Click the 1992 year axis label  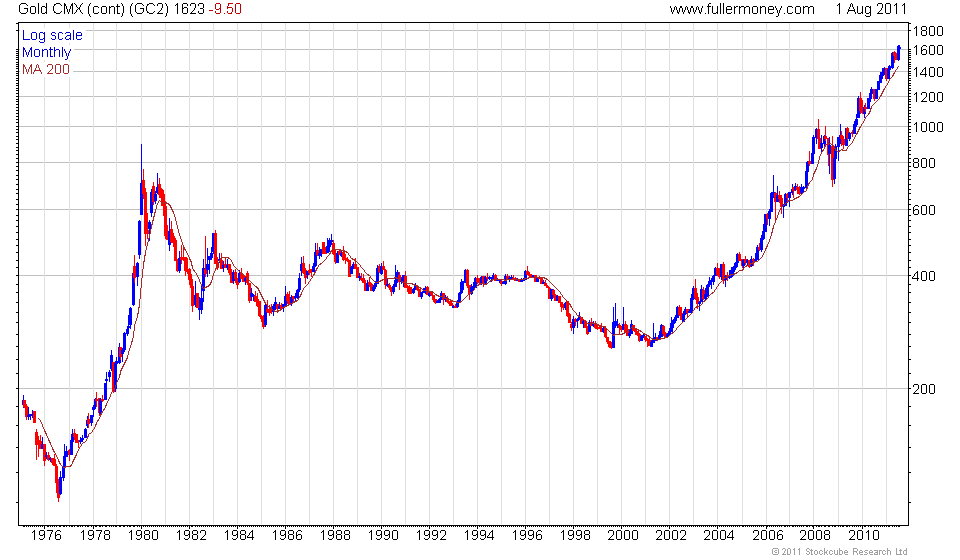point(431,535)
